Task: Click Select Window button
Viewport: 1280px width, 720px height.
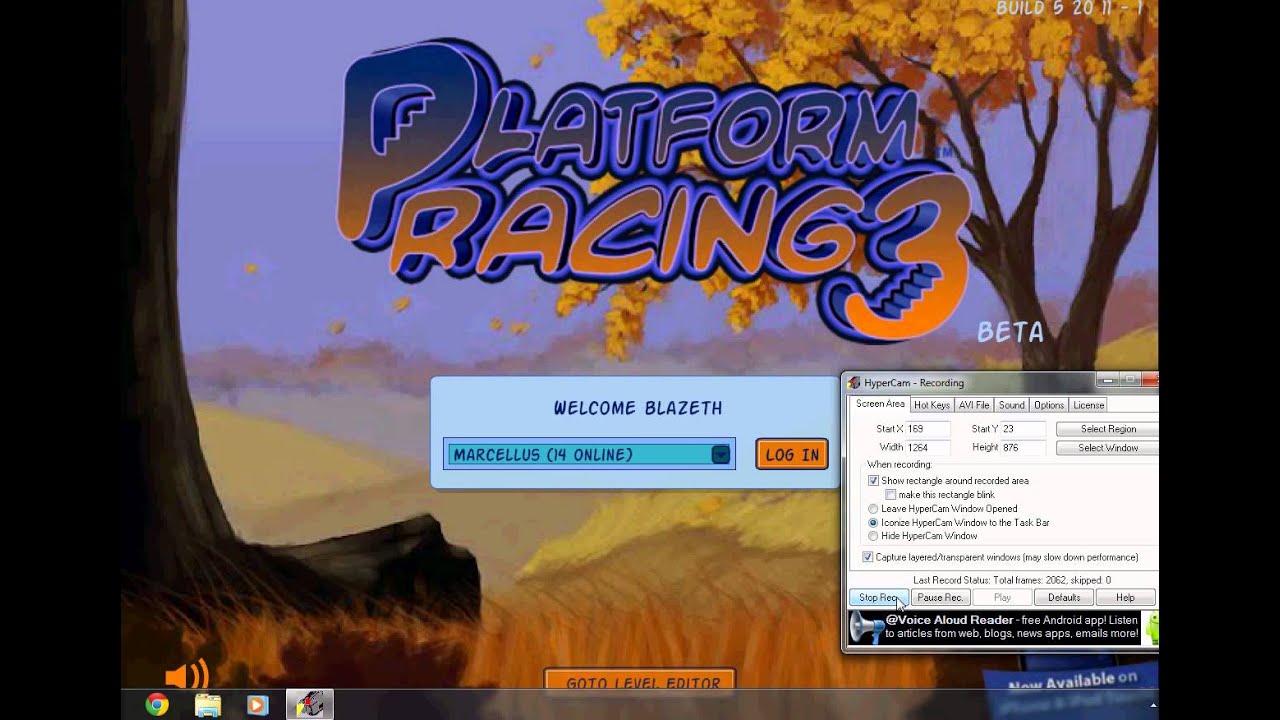Action: click(1107, 448)
